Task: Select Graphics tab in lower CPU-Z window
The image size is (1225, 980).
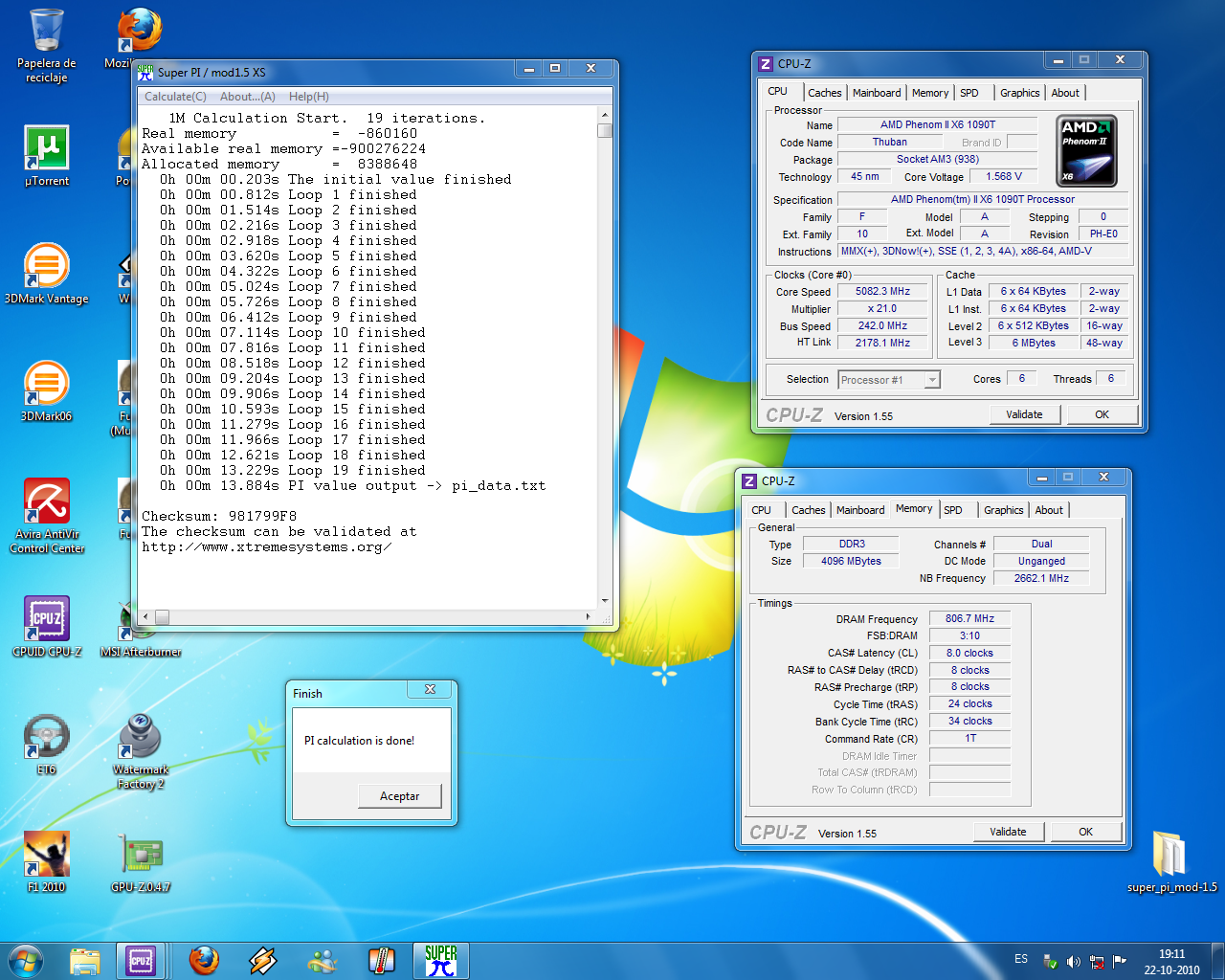Action: pos(1003,510)
